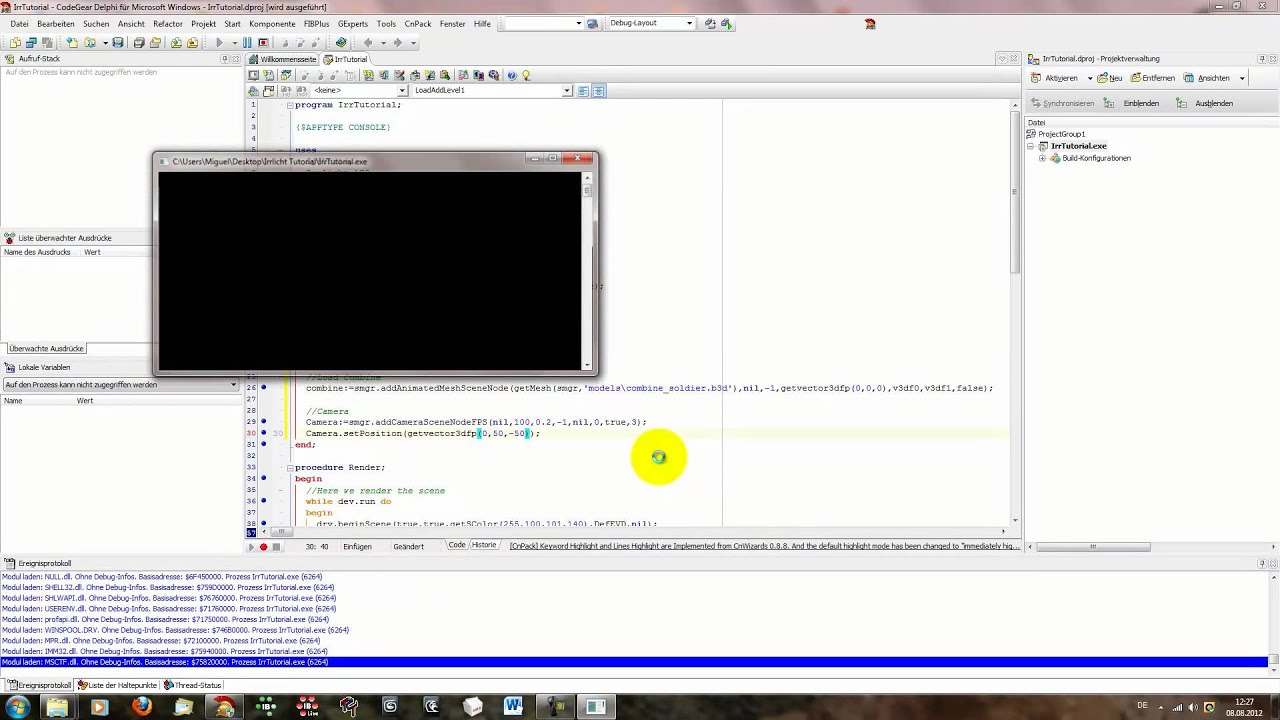Click the red macro record button in the status bar
Viewport: 1280px width, 720px height.
[x=263, y=547]
